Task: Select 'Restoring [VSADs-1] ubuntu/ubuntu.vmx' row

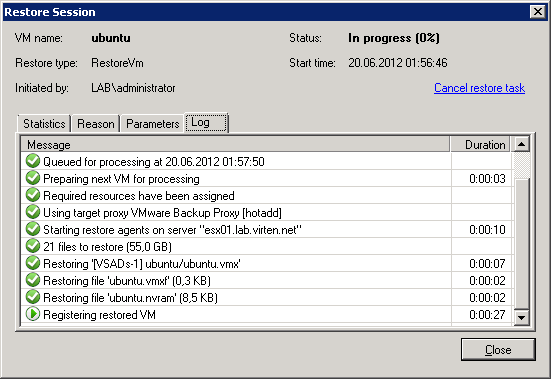Action: tap(266, 263)
